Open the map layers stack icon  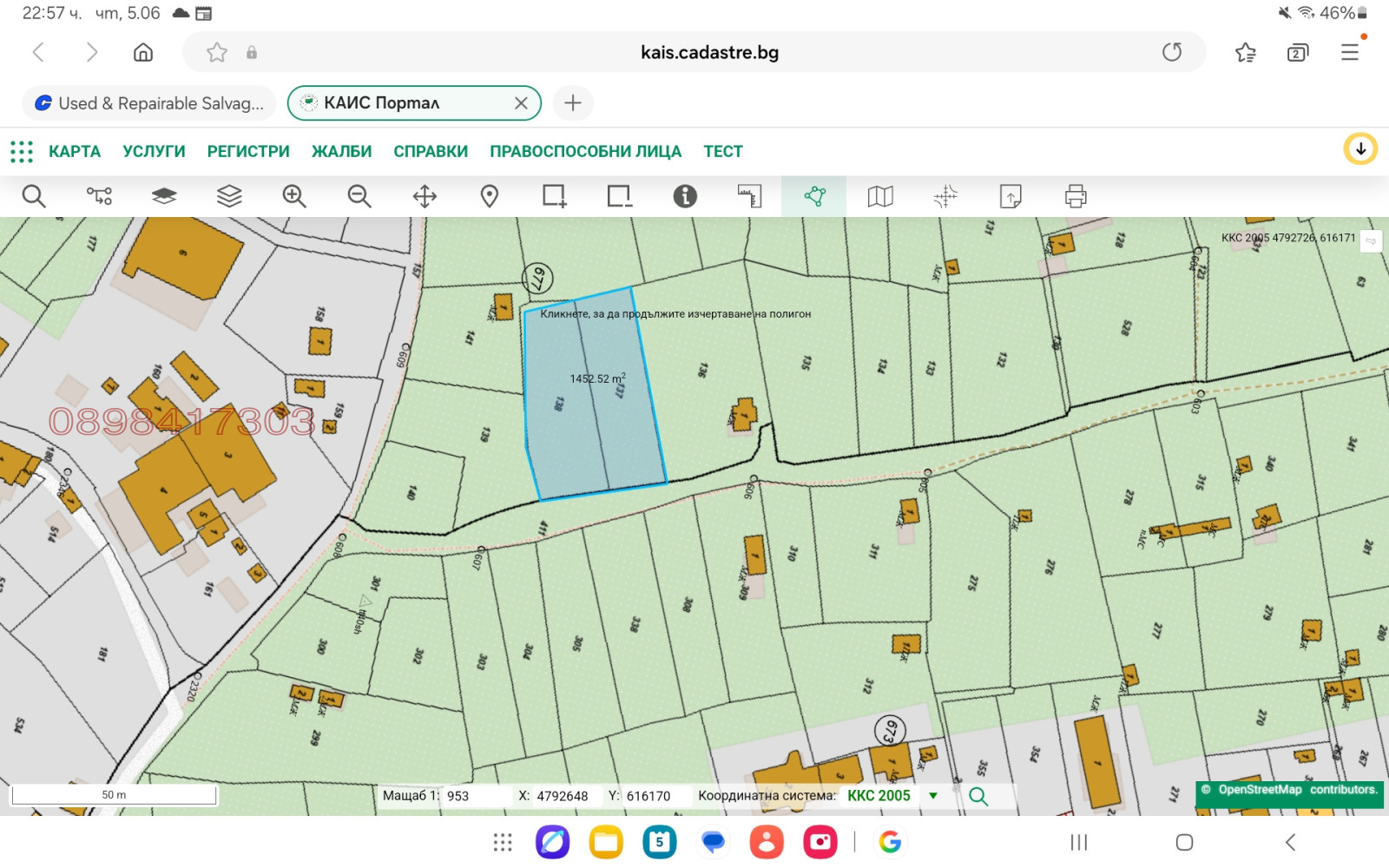pos(229,196)
